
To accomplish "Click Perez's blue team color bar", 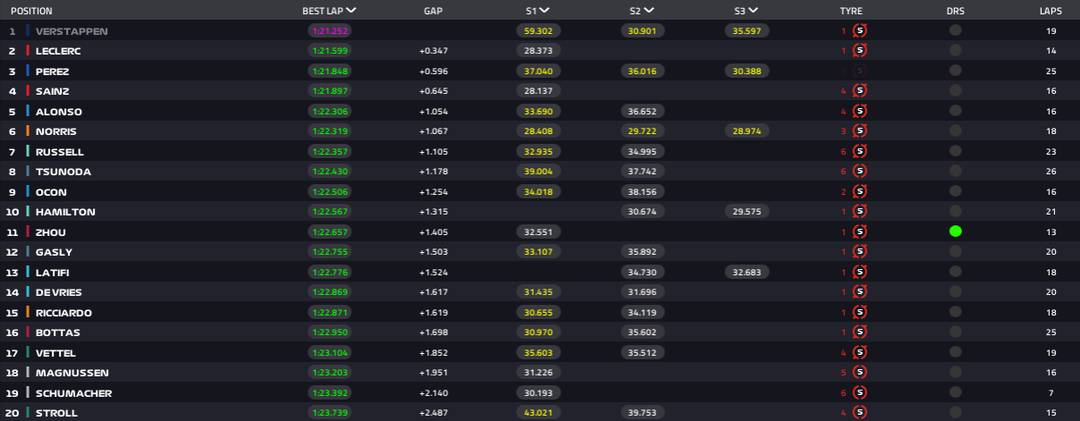I will [28, 71].
